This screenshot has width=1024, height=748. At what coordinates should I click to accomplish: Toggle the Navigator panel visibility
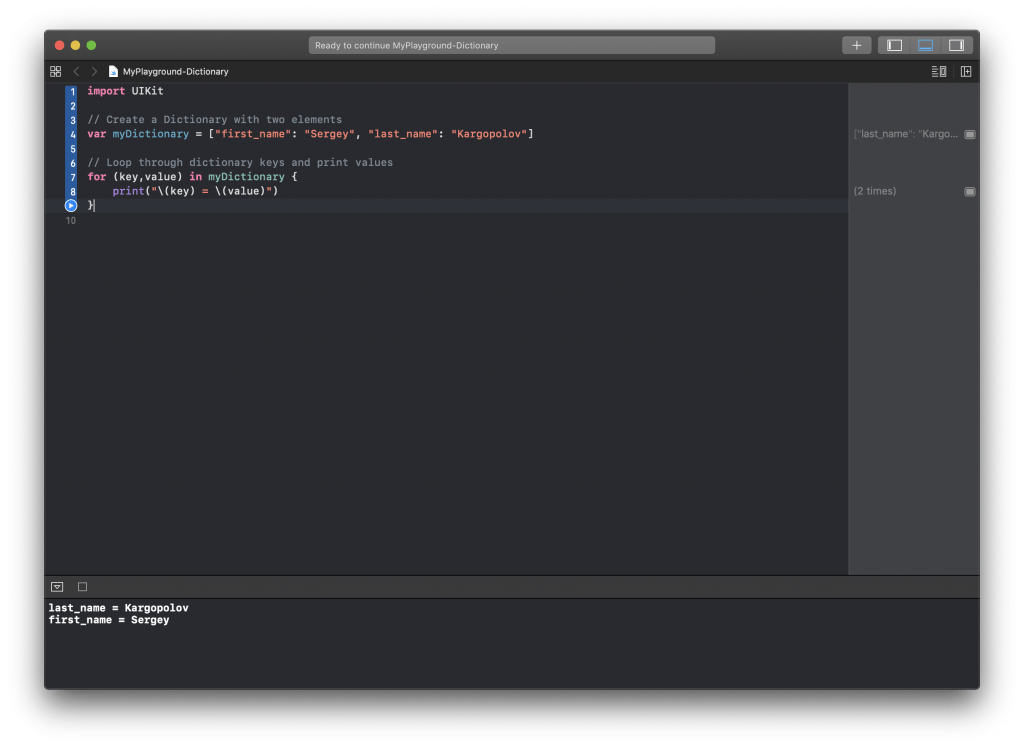[894, 45]
